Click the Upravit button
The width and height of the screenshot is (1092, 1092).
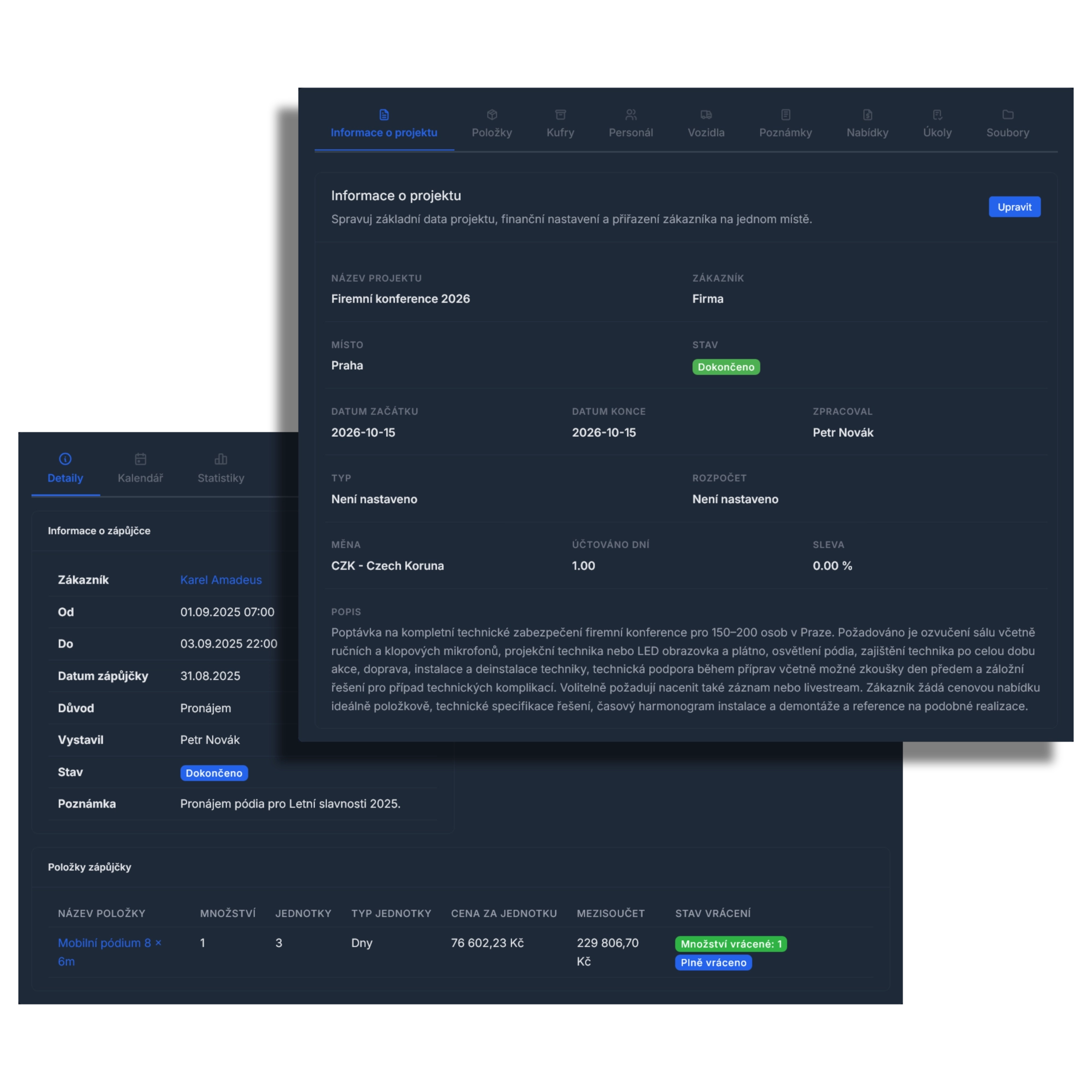tap(1014, 207)
